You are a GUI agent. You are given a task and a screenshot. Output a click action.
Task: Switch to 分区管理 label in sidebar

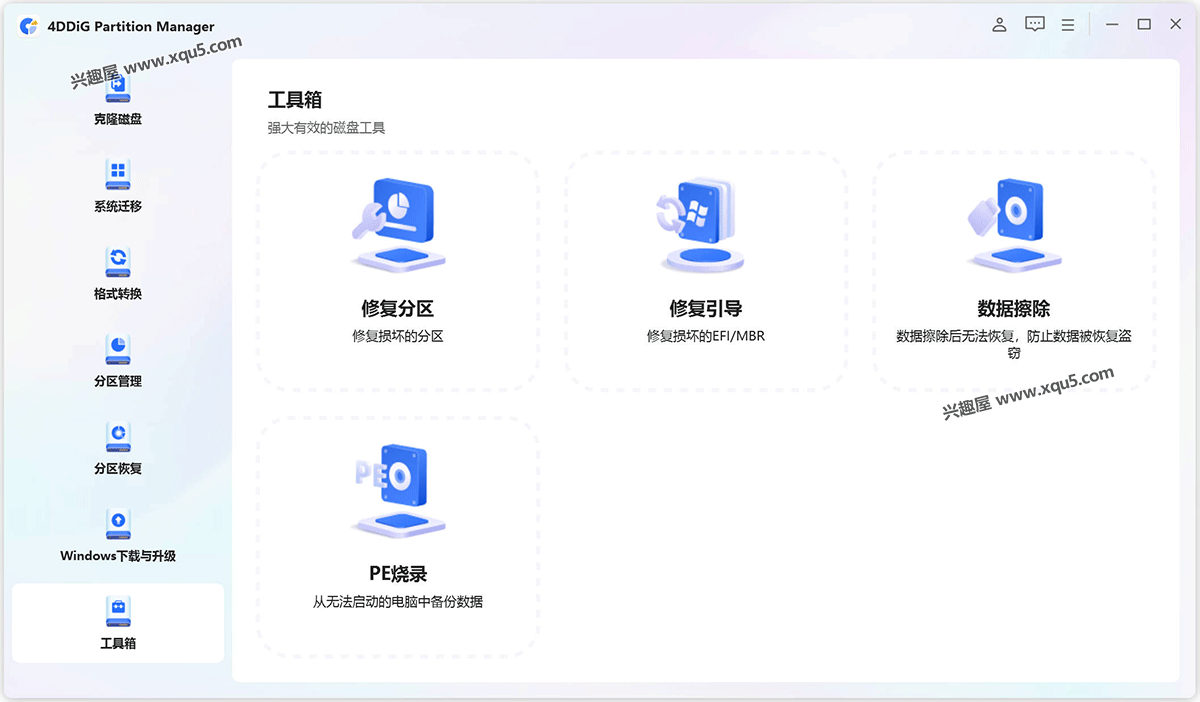118,381
